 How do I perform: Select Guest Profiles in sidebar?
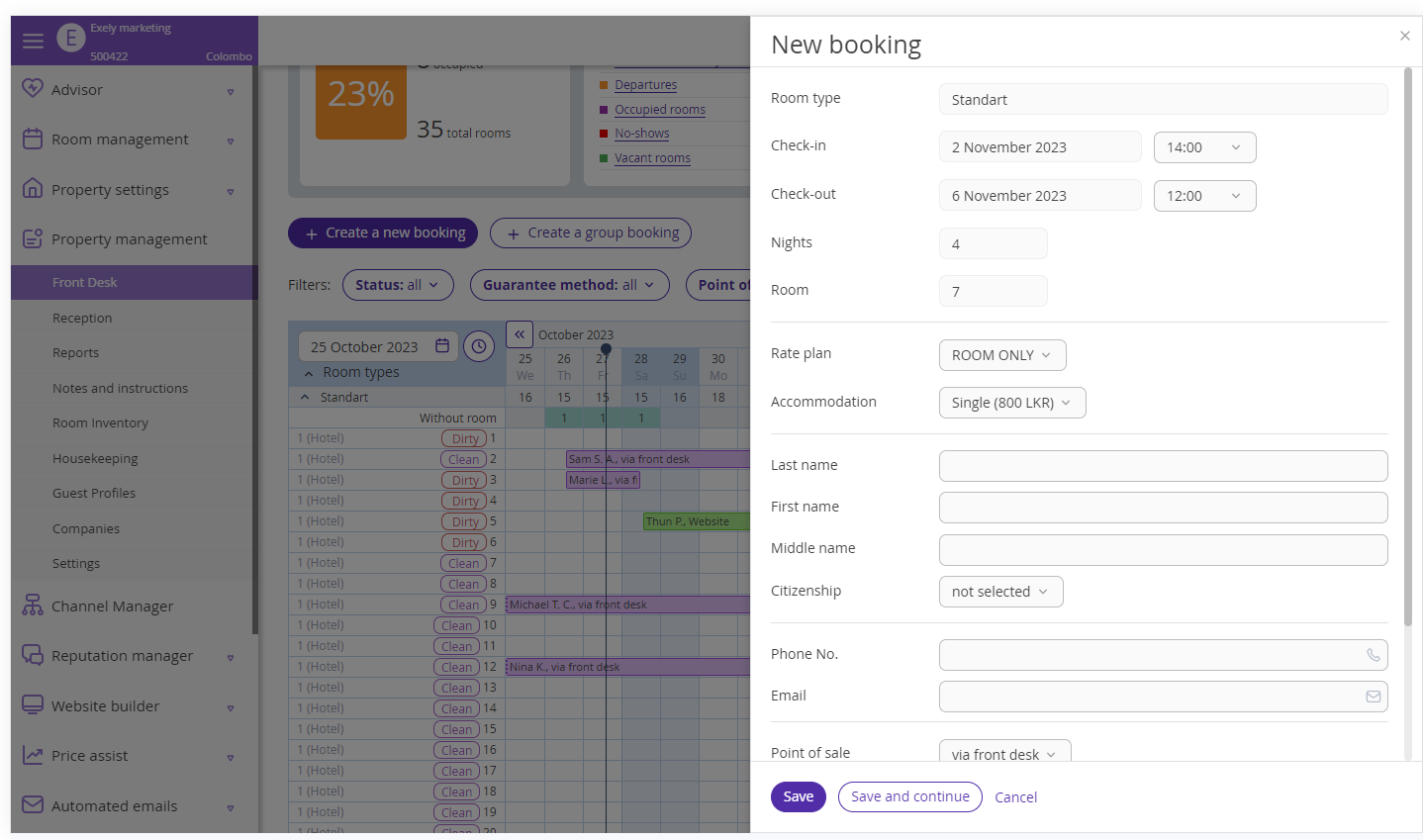pyautogui.click(x=94, y=493)
